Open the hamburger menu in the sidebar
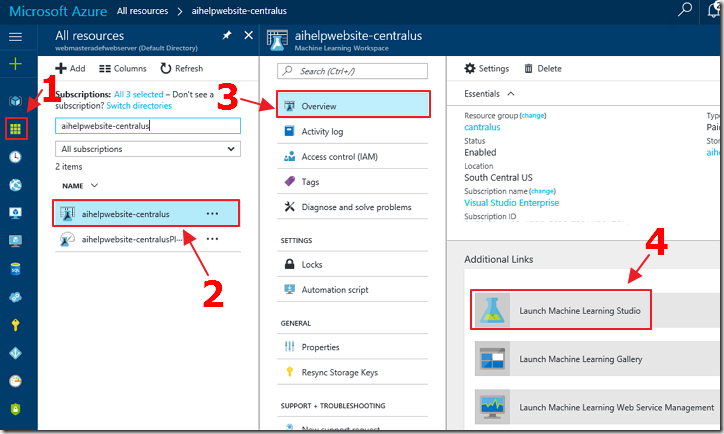The height and width of the screenshot is (434, 724). click(15, 36)
